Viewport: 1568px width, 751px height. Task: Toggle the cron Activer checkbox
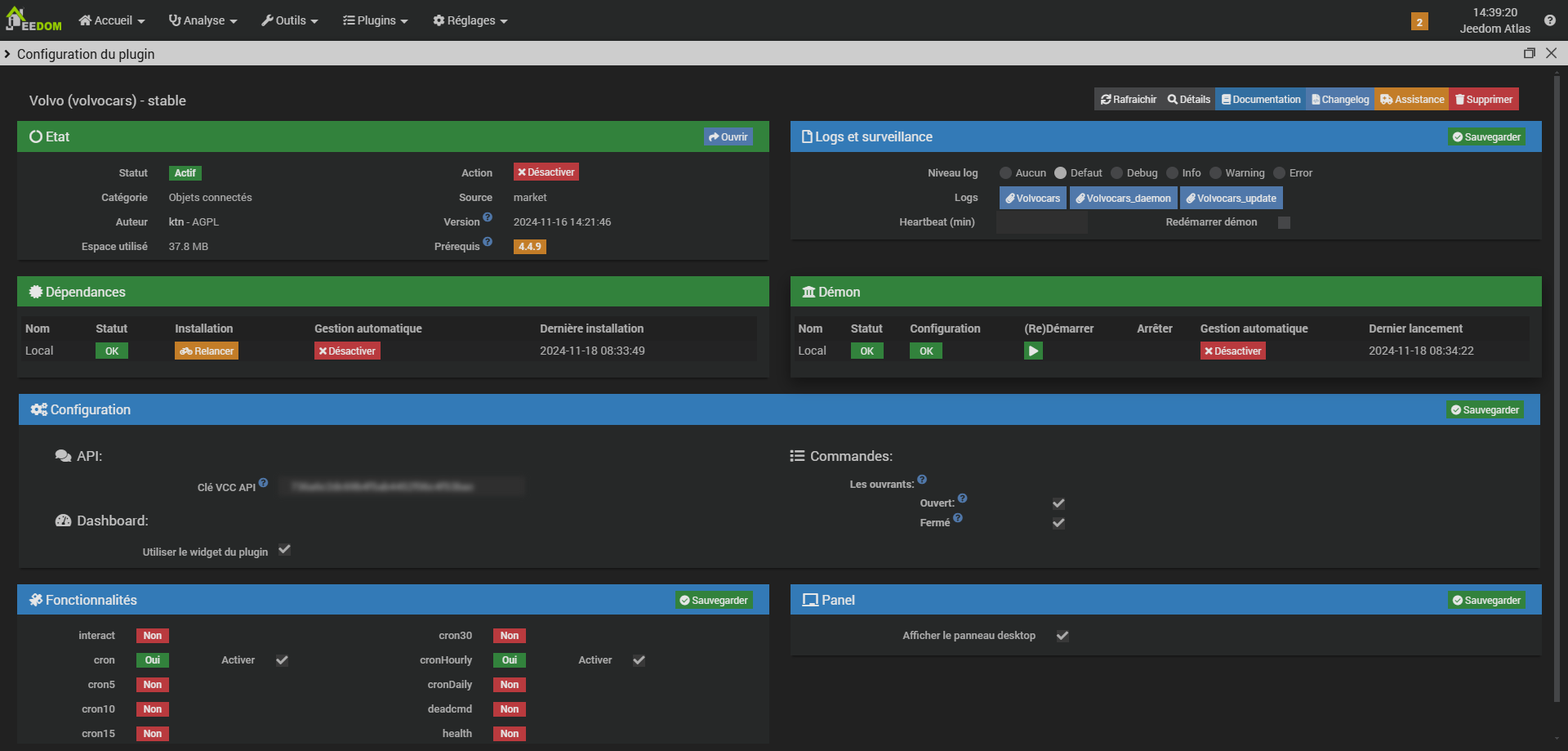click(x=282, y=660)
